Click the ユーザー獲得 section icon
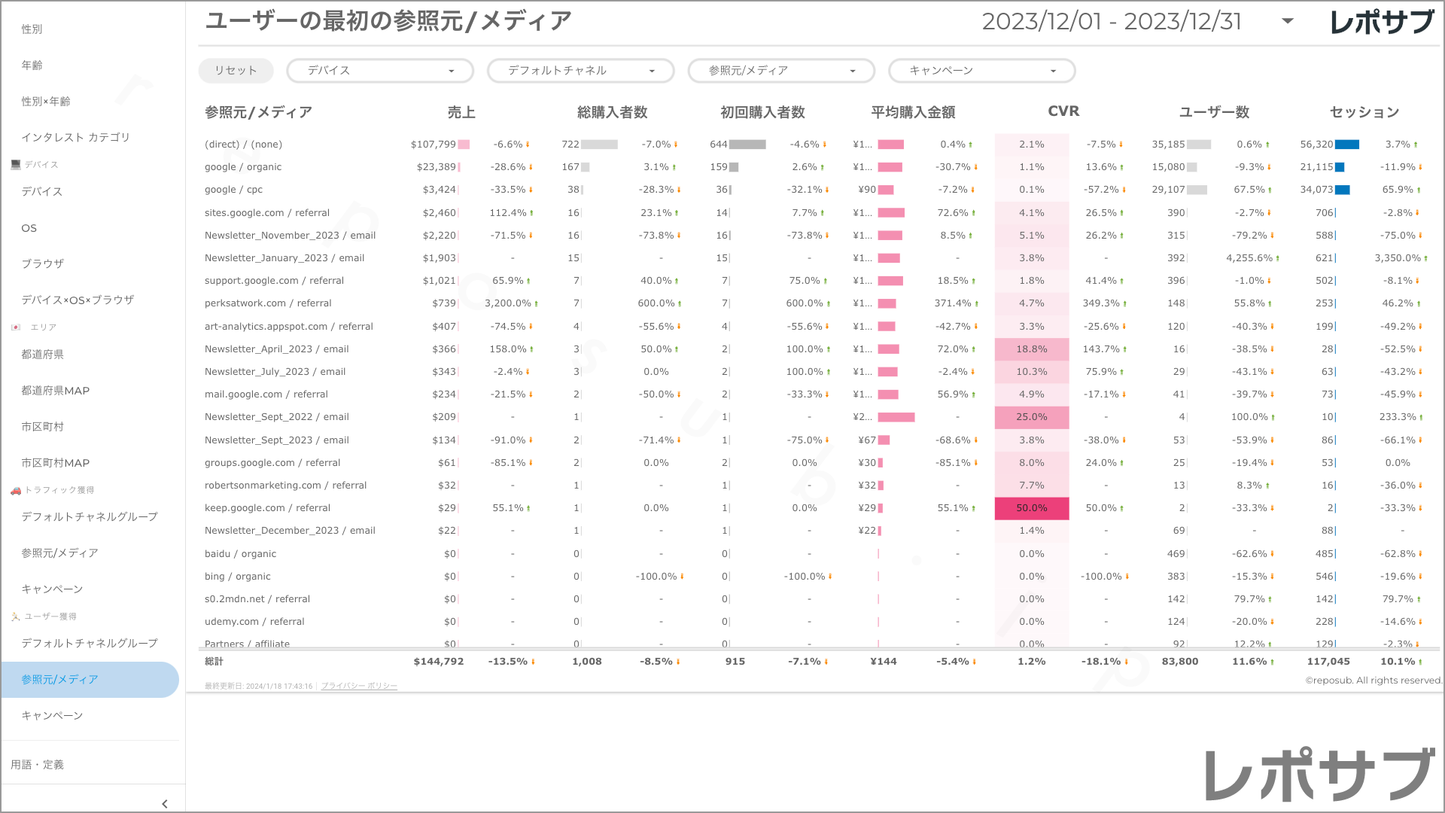Image resolution: width=1445 pixels, height=813 pixels. pos(15,617)
